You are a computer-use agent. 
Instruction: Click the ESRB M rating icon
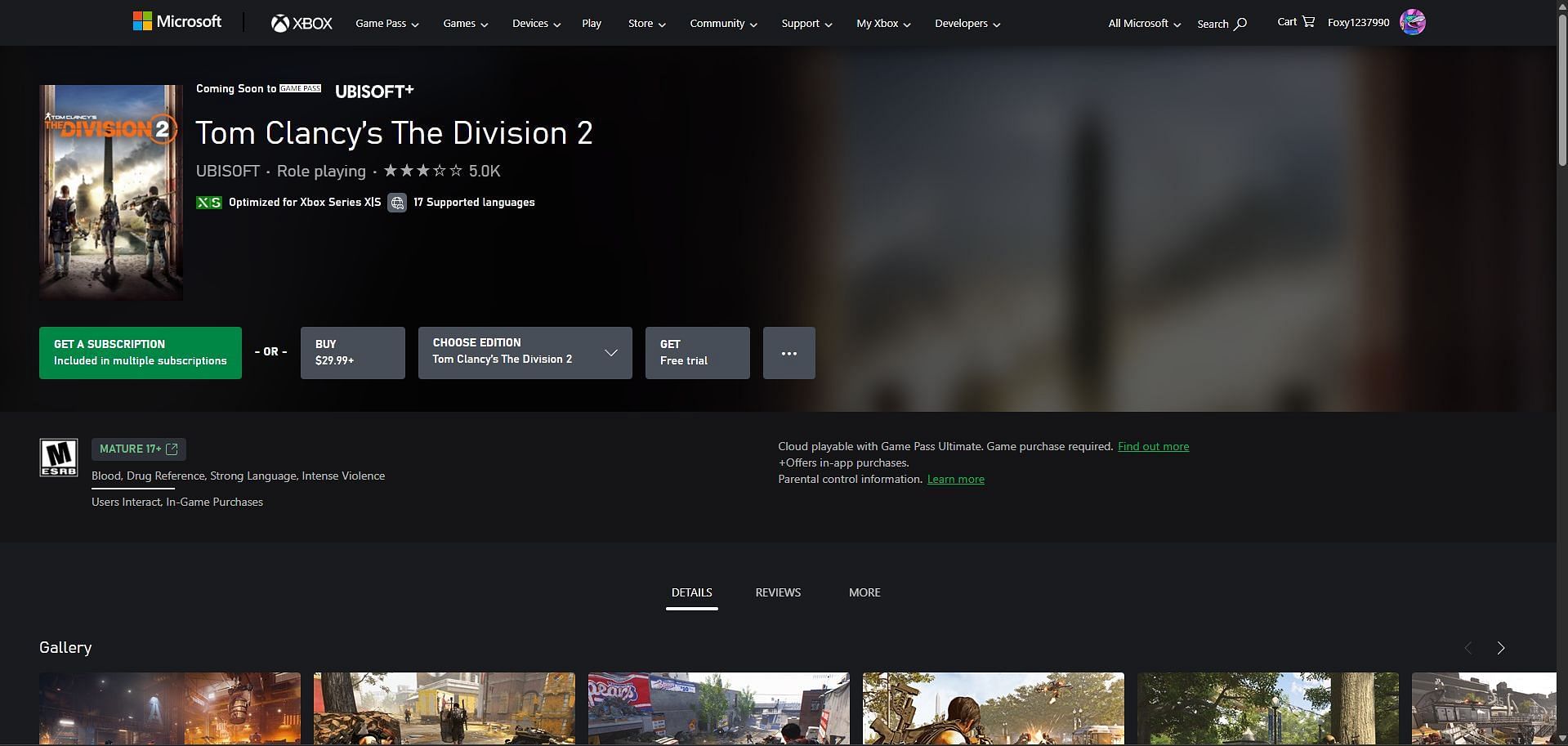59,458
